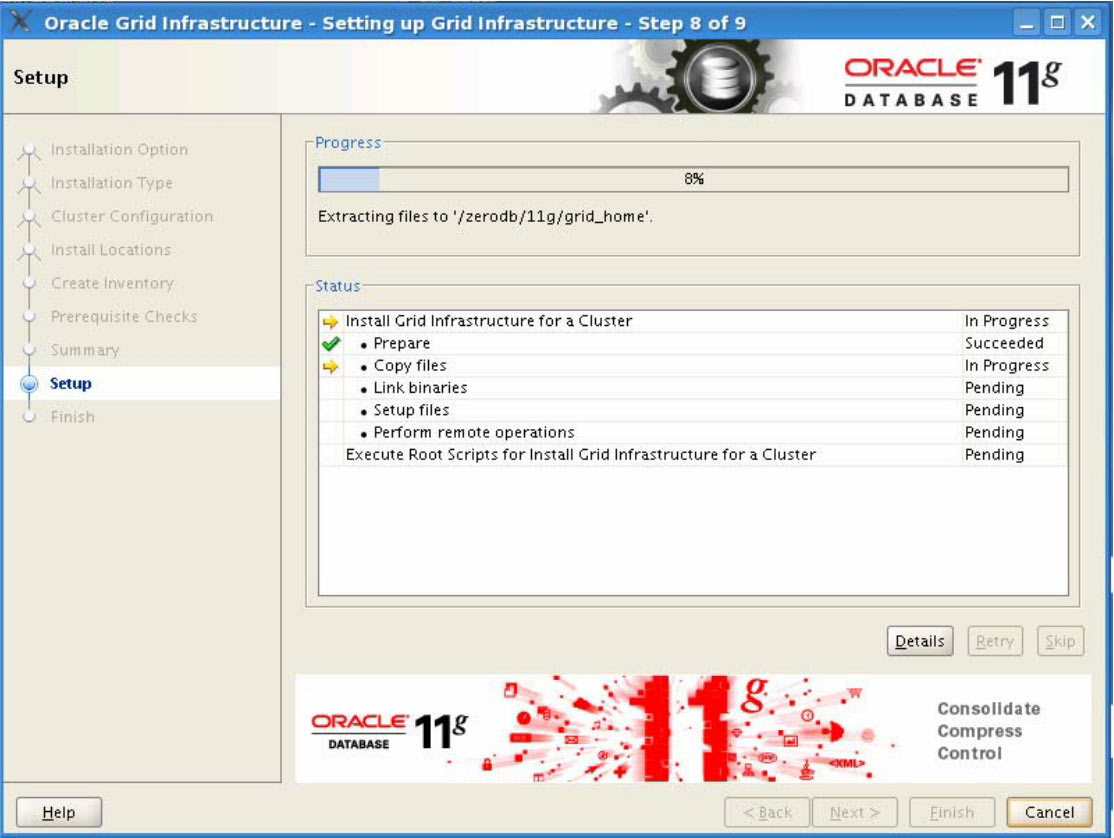Select the Setup step in sidebar

click(x=71, y=384)
